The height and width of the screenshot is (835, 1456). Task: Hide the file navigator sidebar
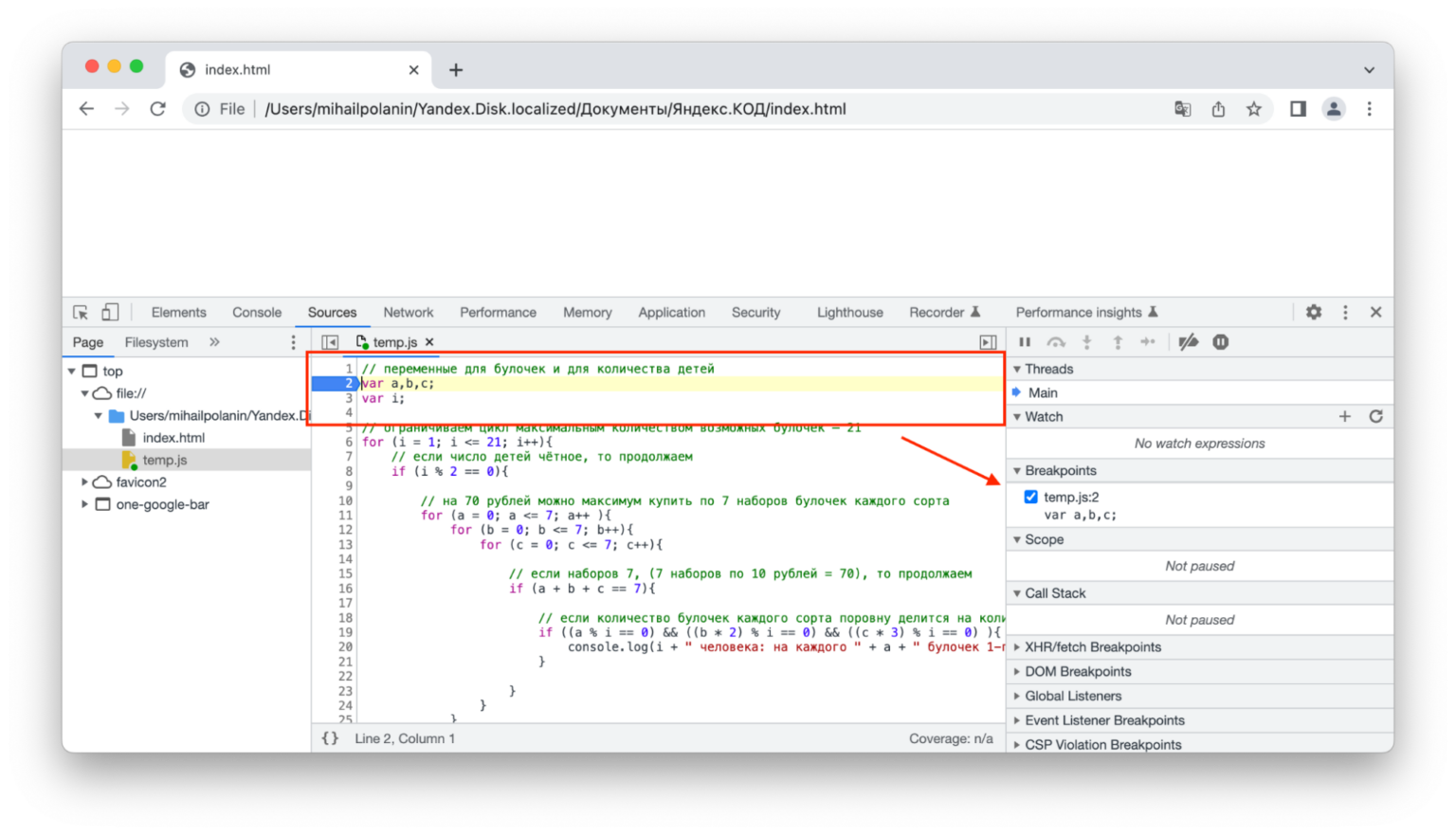[330, 342]
